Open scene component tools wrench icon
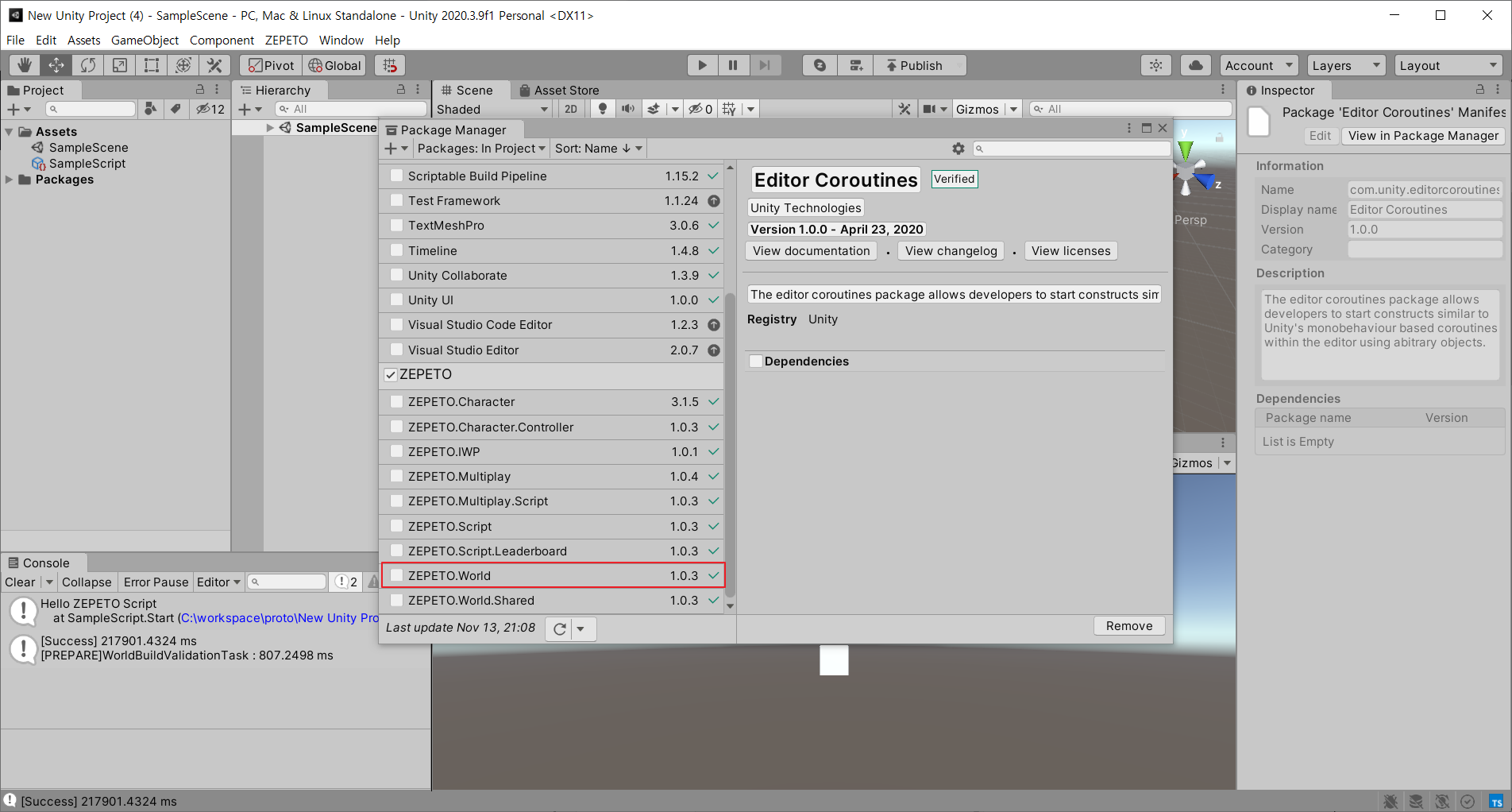 (904, 109)
